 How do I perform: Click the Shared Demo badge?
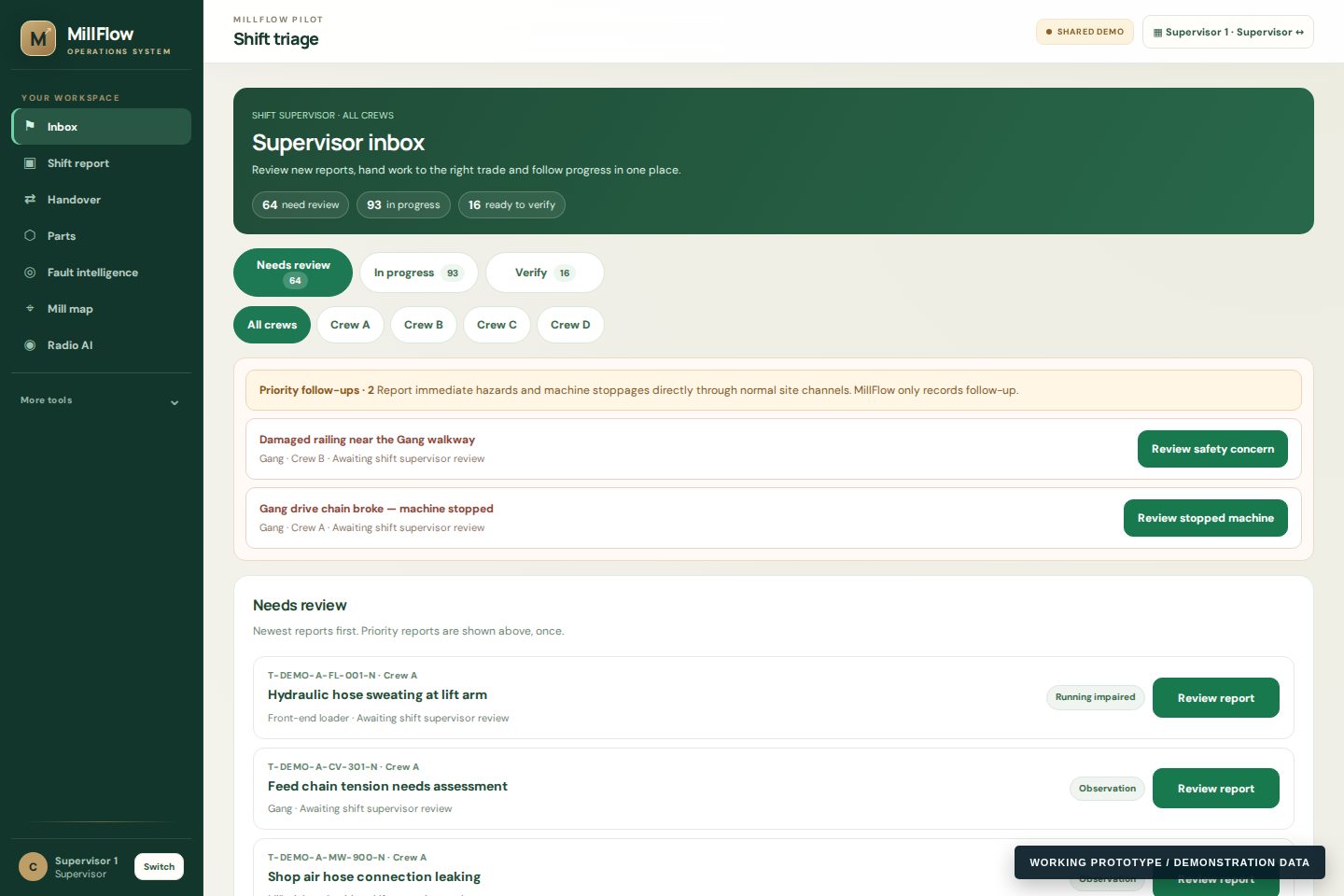[x=1085, y=32]
